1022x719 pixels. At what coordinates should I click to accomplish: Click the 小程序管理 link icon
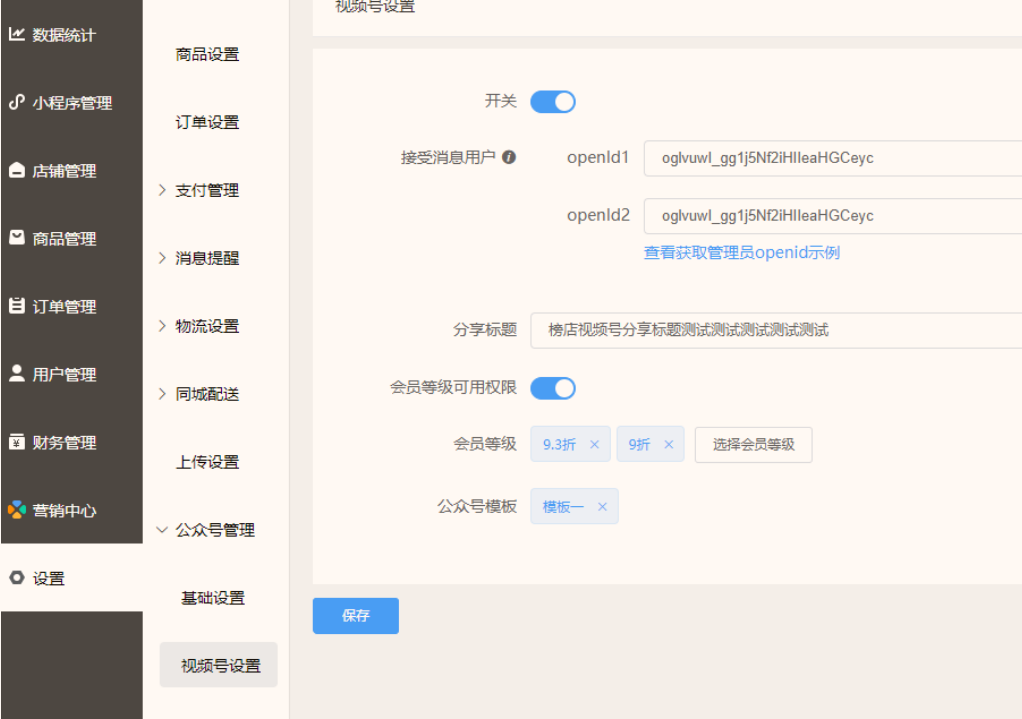point(17,102)
